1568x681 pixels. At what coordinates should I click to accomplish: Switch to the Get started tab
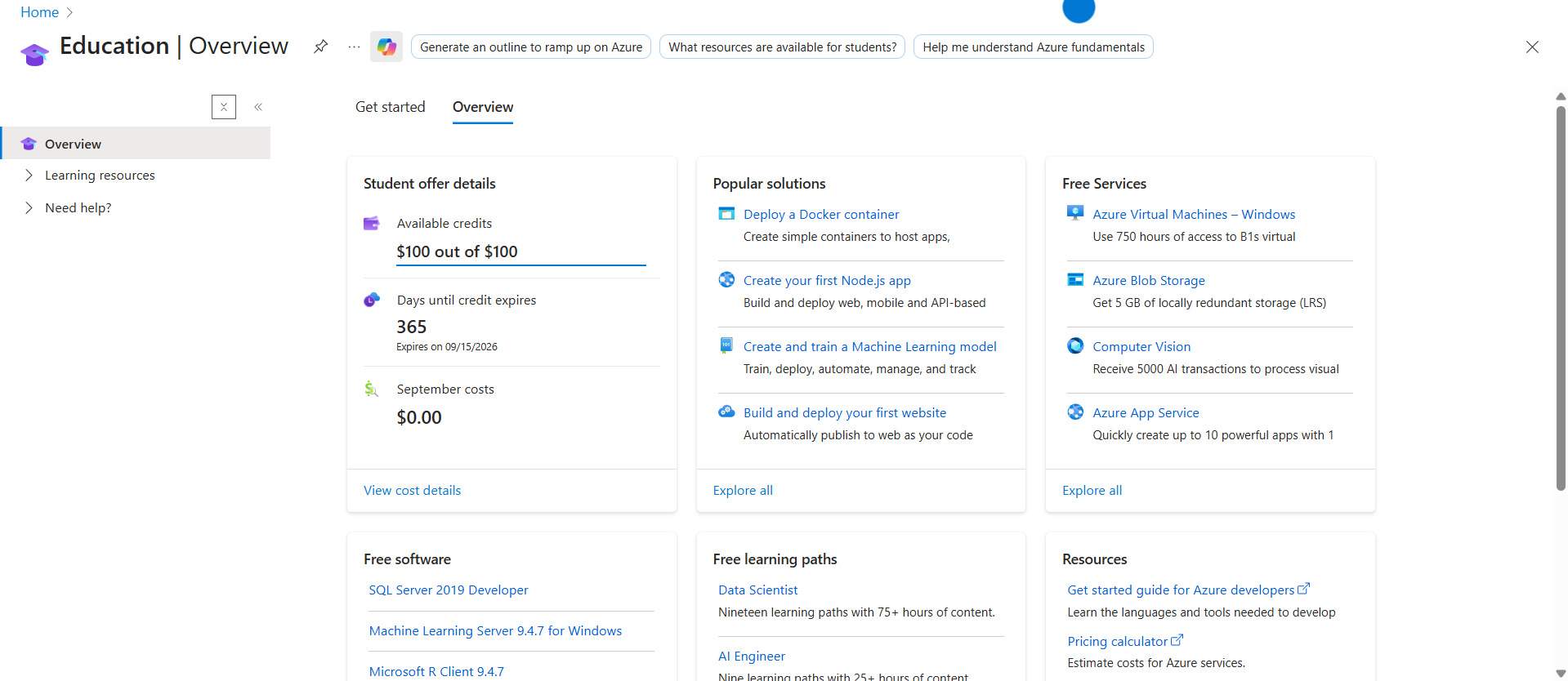click(390, 107)
